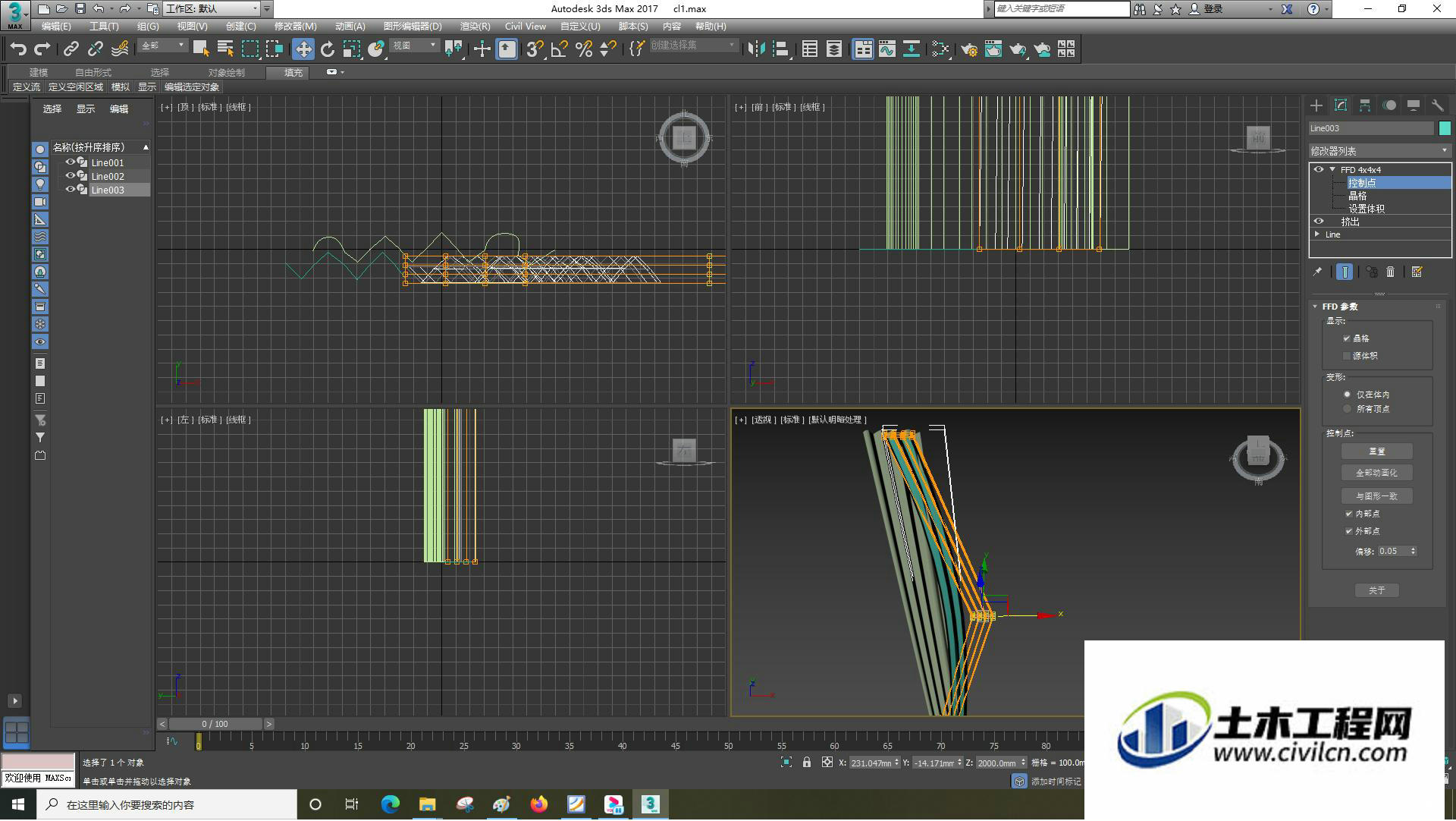
Task: Collapse the FFD 参数 rollout
Action: (x=1315, y=307)
